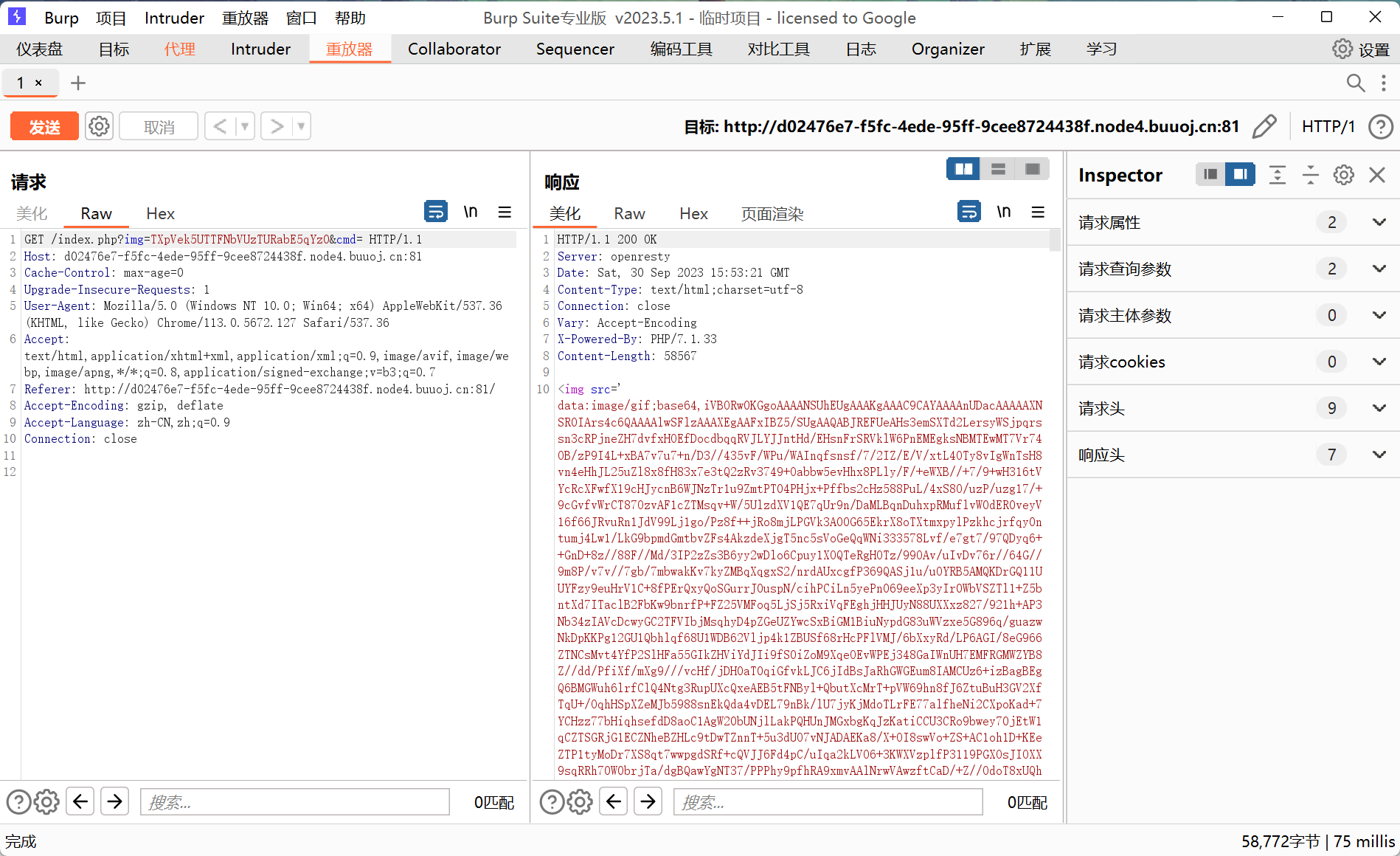Click response search previous match arrow
This screenshot has width=1400, height=856.
(x=614, y=801)
